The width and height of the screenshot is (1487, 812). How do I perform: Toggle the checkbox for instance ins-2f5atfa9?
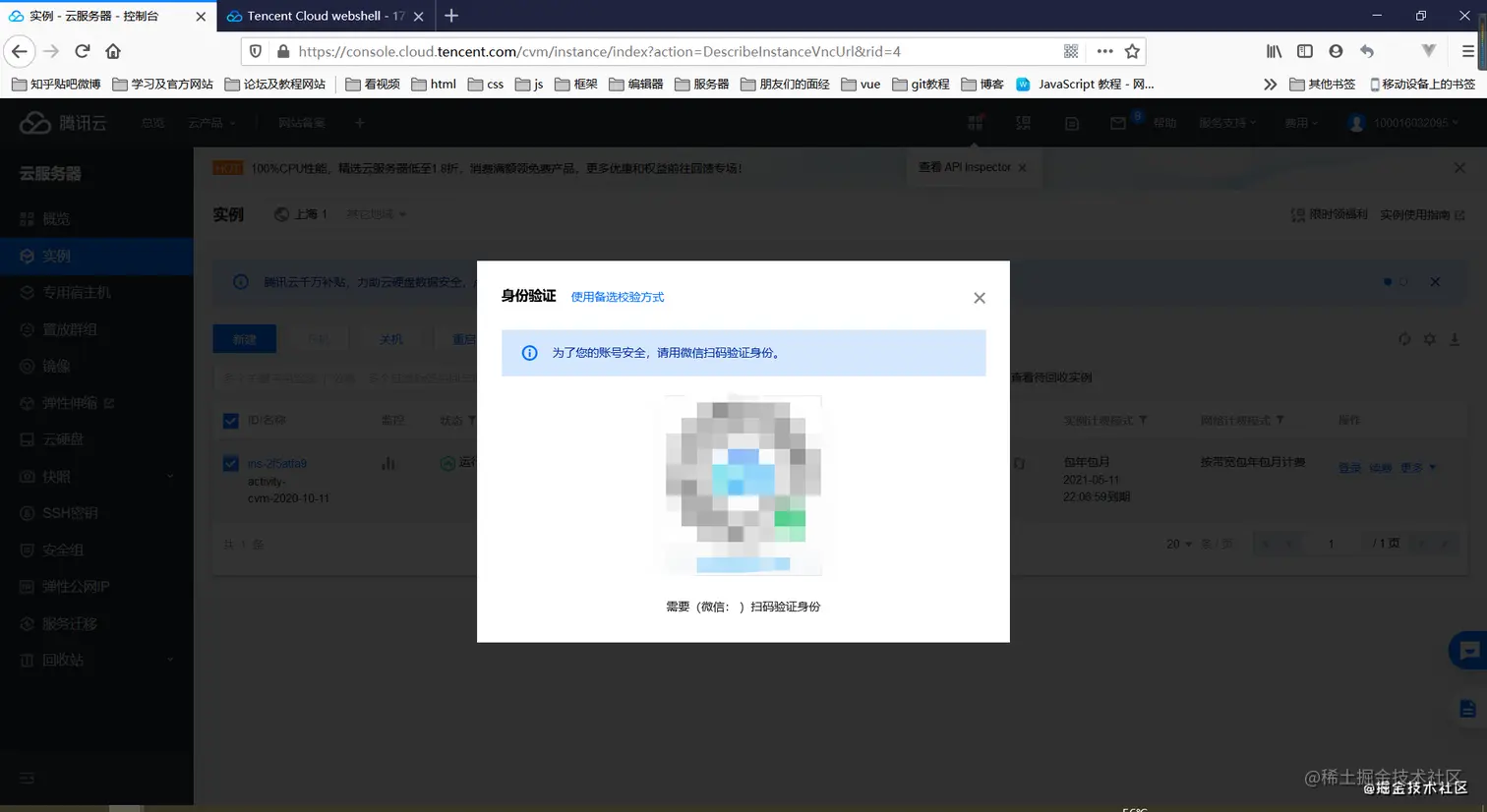(x=230, y=463)
